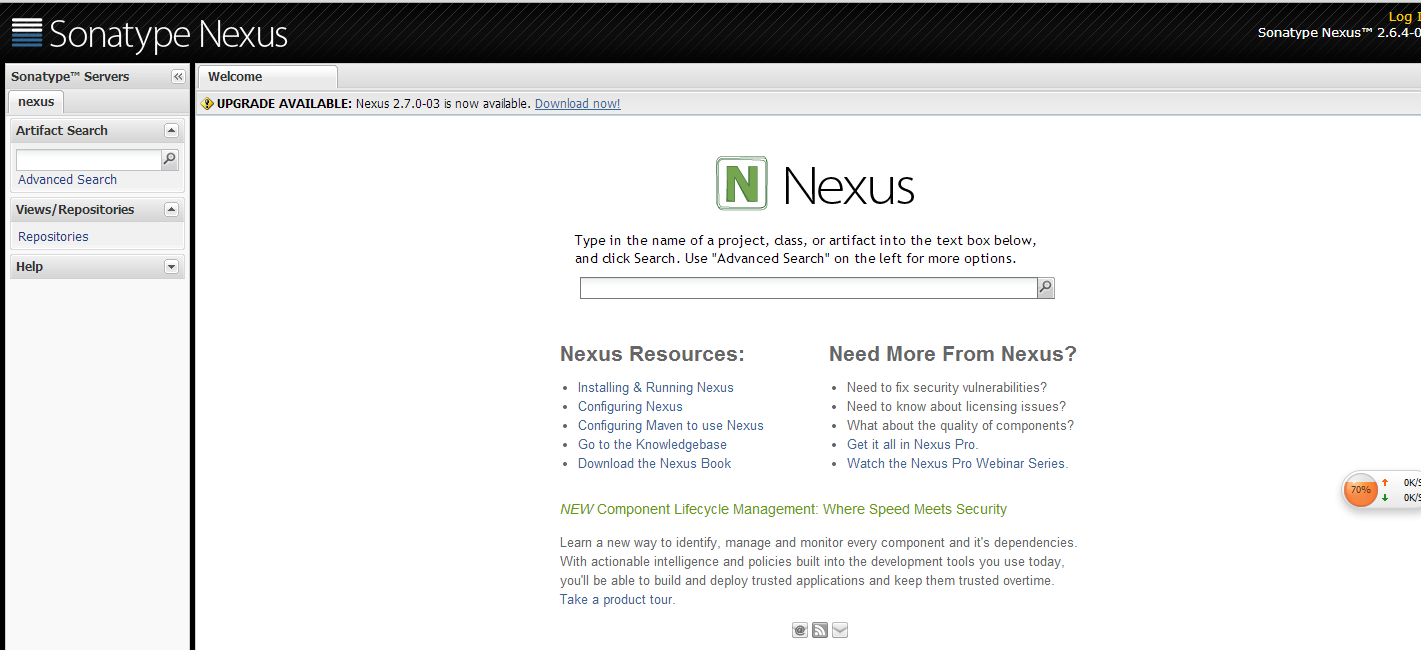Open Component Lifecycle Management headline link
This screenshot has height=650, width=1421.
click(x=783, y=510)
